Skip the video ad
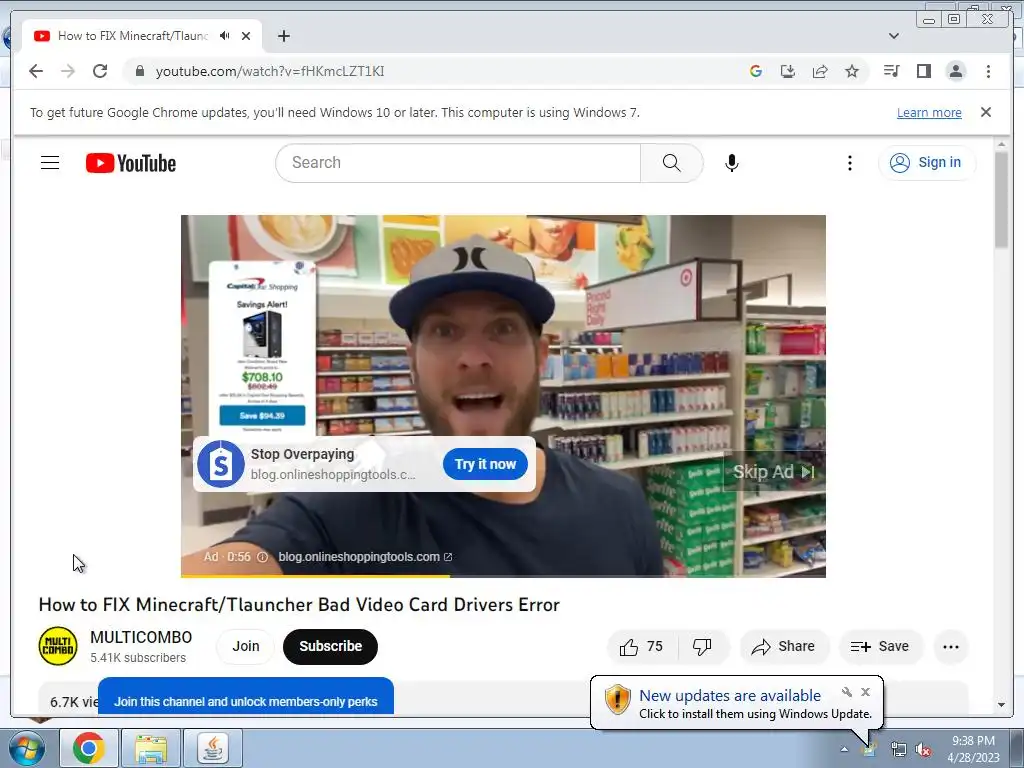Screen dimensions: 1024x768 (x=774, y=472)
